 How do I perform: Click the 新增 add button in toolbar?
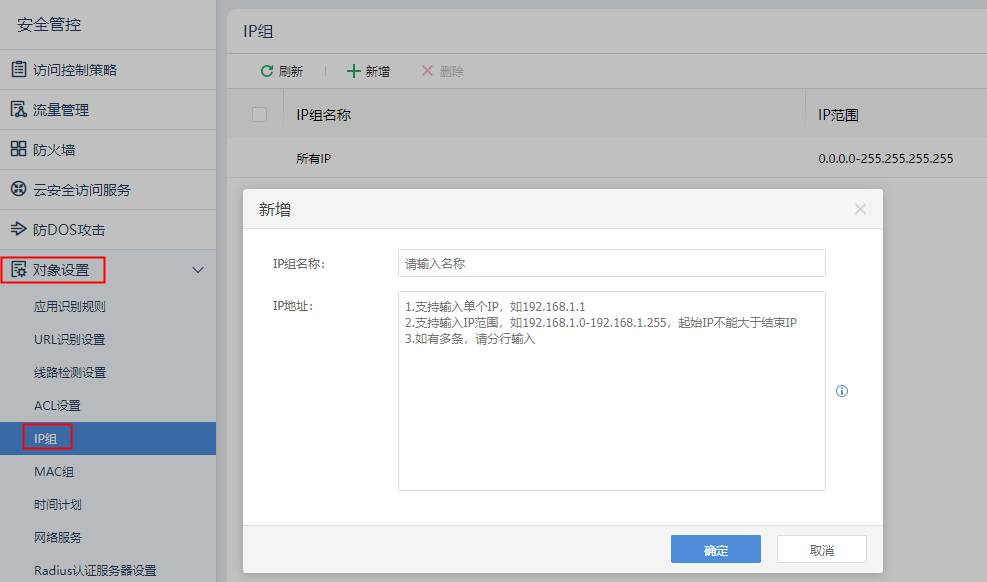(368, 71)
